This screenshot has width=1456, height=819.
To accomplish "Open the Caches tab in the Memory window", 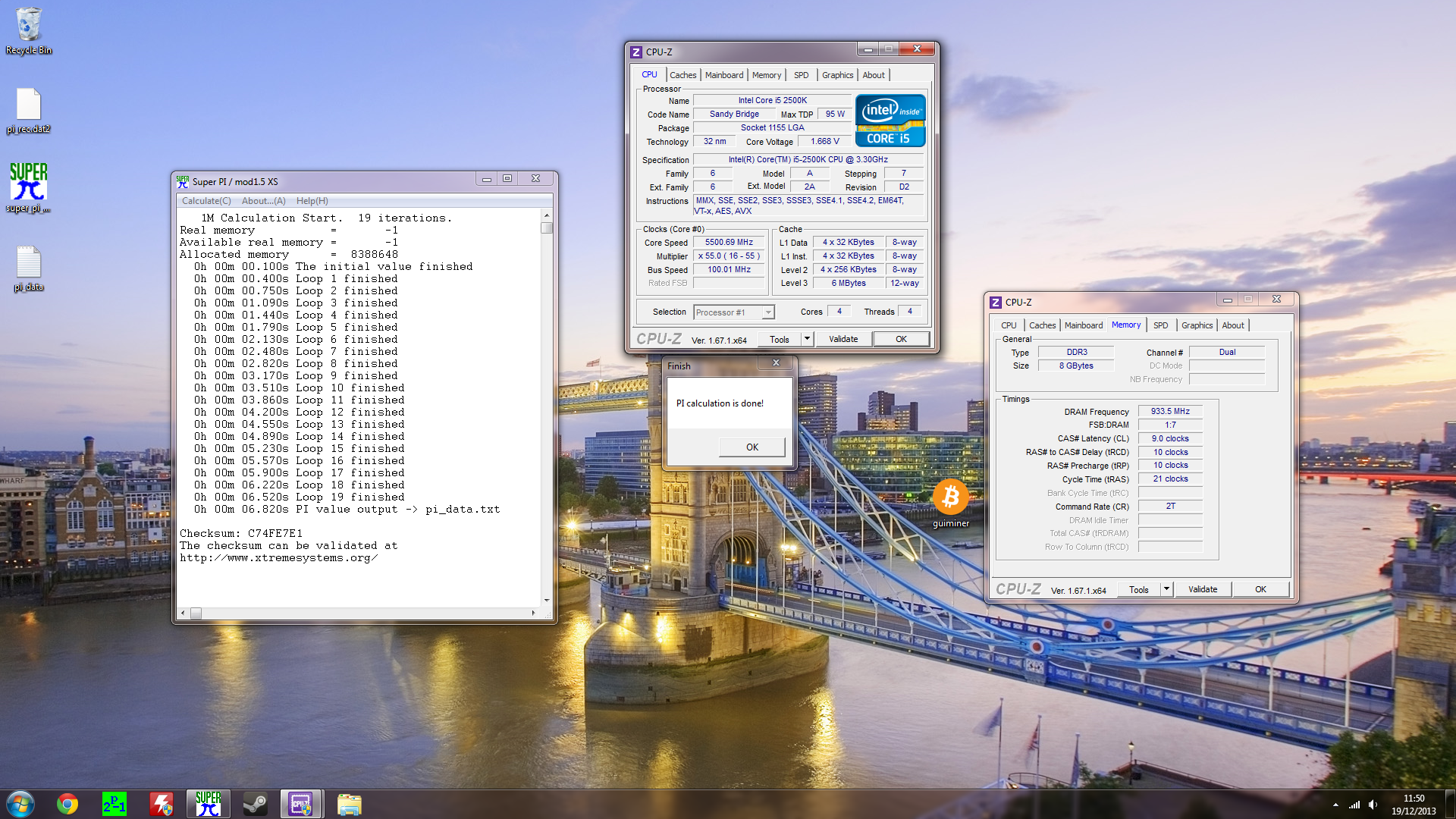I will [1042, 325].
